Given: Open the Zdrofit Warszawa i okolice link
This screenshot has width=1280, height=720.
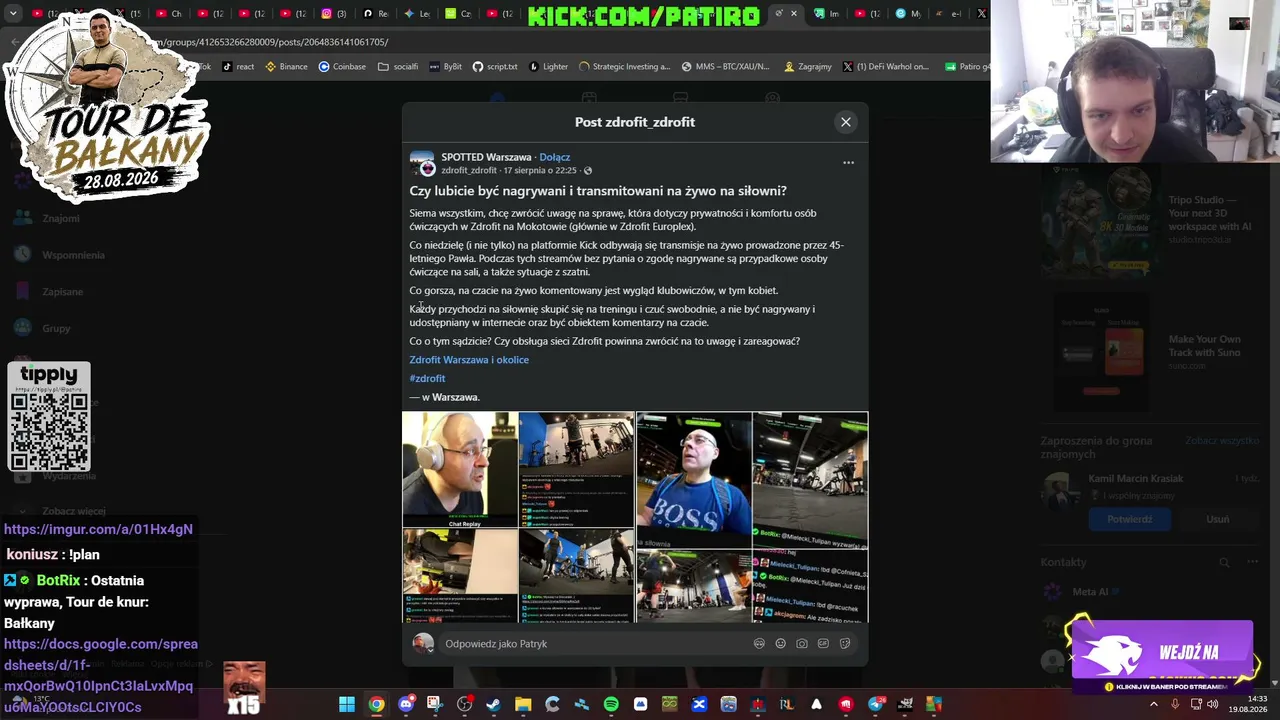Looking at the screenshot, I should tap(469, 360).
